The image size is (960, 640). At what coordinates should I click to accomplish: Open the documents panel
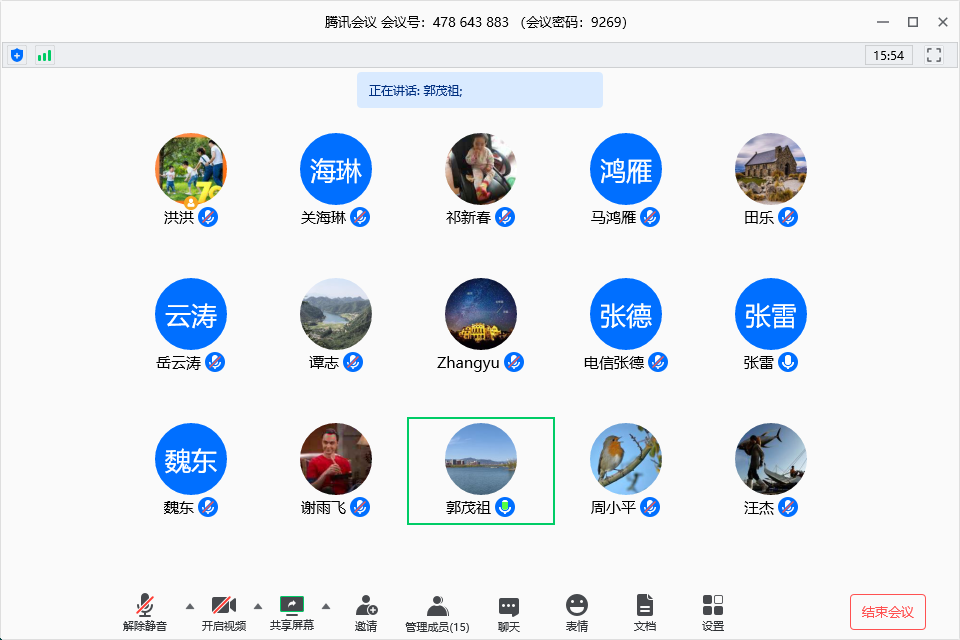[645, 612]
